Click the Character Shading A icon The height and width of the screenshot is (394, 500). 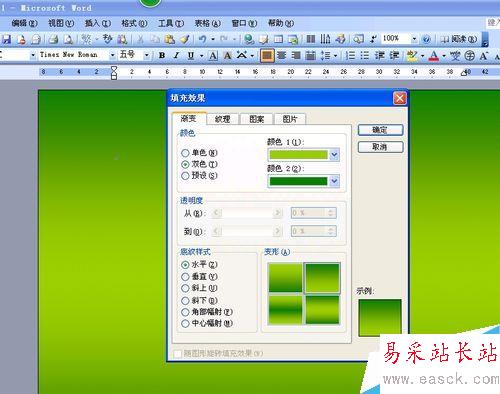click(x=228, y=55)
